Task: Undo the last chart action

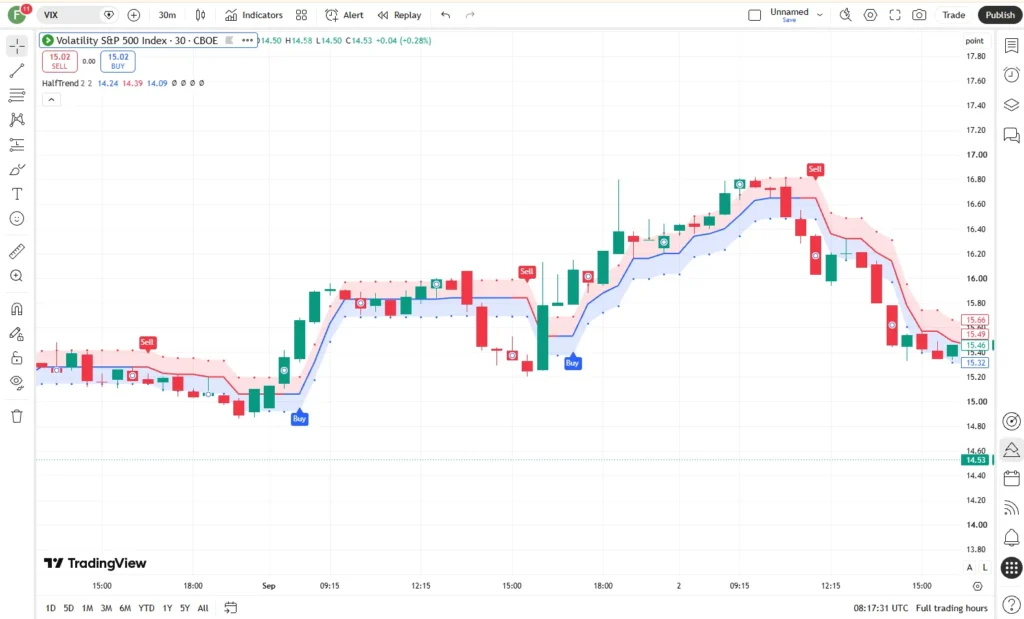Action: pos(445,15)
